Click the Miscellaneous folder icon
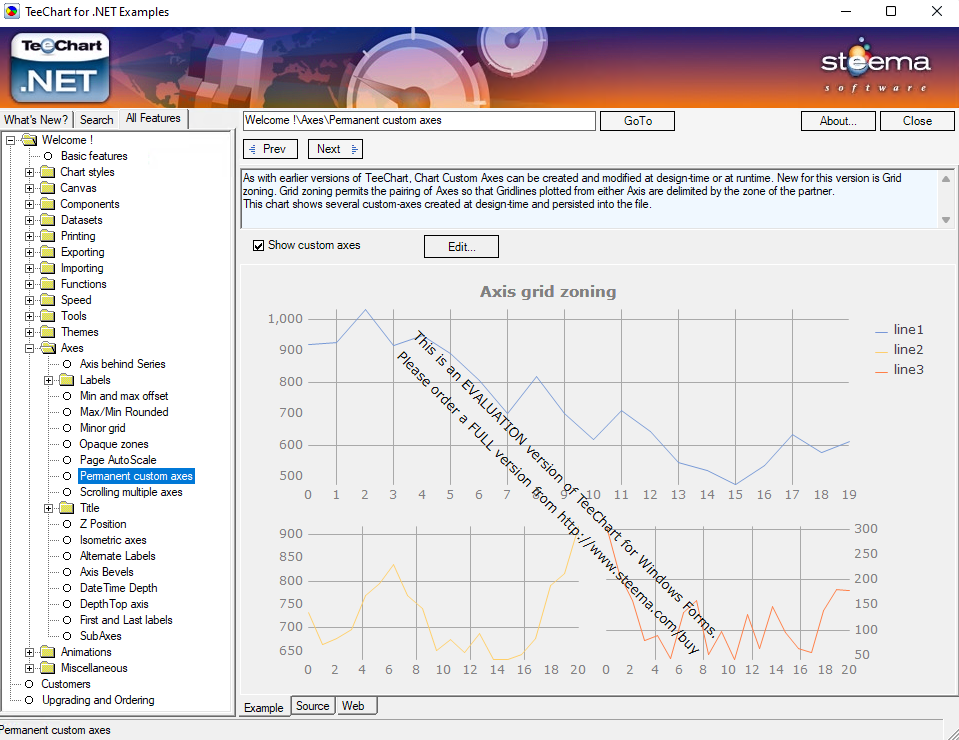The image size is (959, 740). (48, 668)
